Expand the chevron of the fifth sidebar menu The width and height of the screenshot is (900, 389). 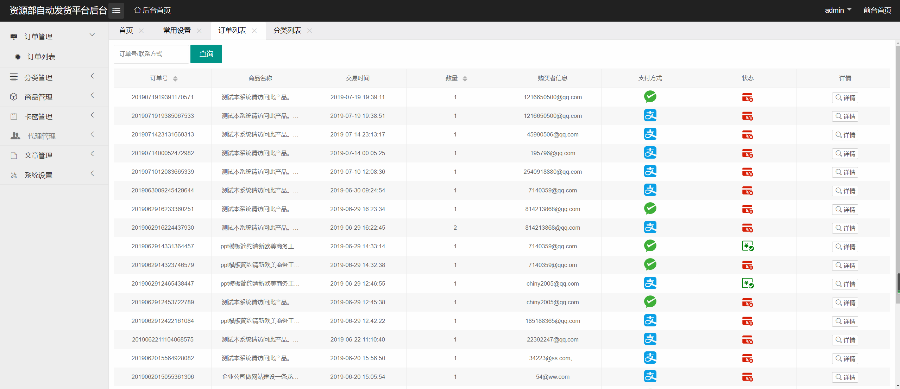(92, 135)
